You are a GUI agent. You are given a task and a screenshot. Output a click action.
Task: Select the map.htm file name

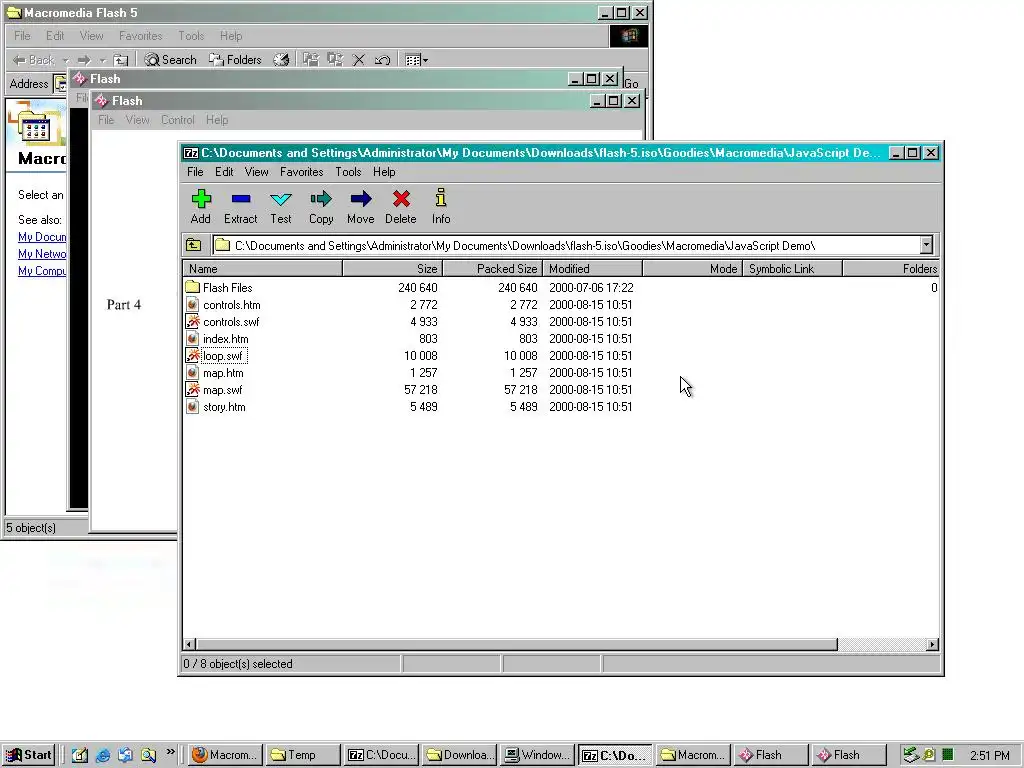click(223, 373)
